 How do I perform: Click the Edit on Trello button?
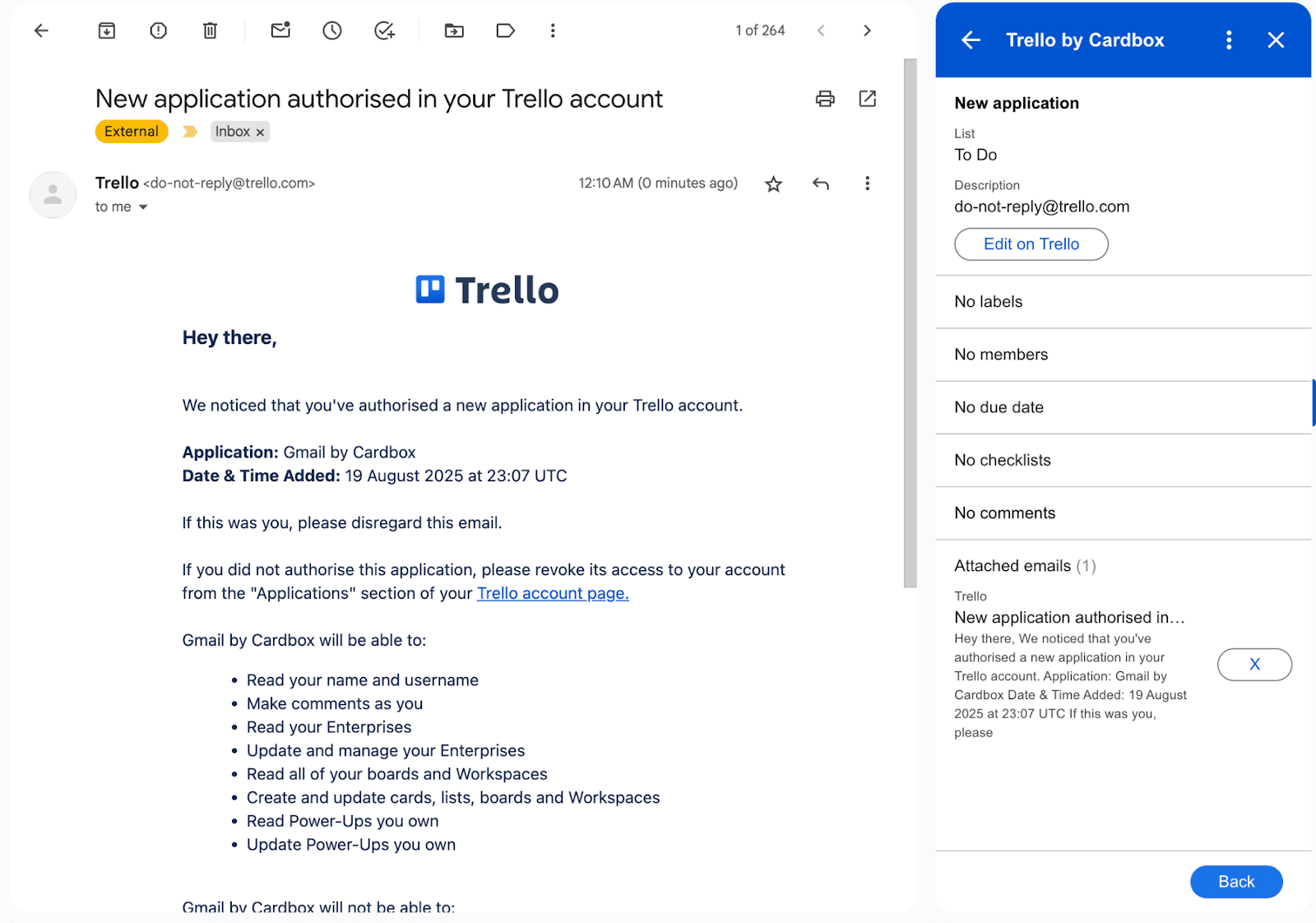[1031, 244]
